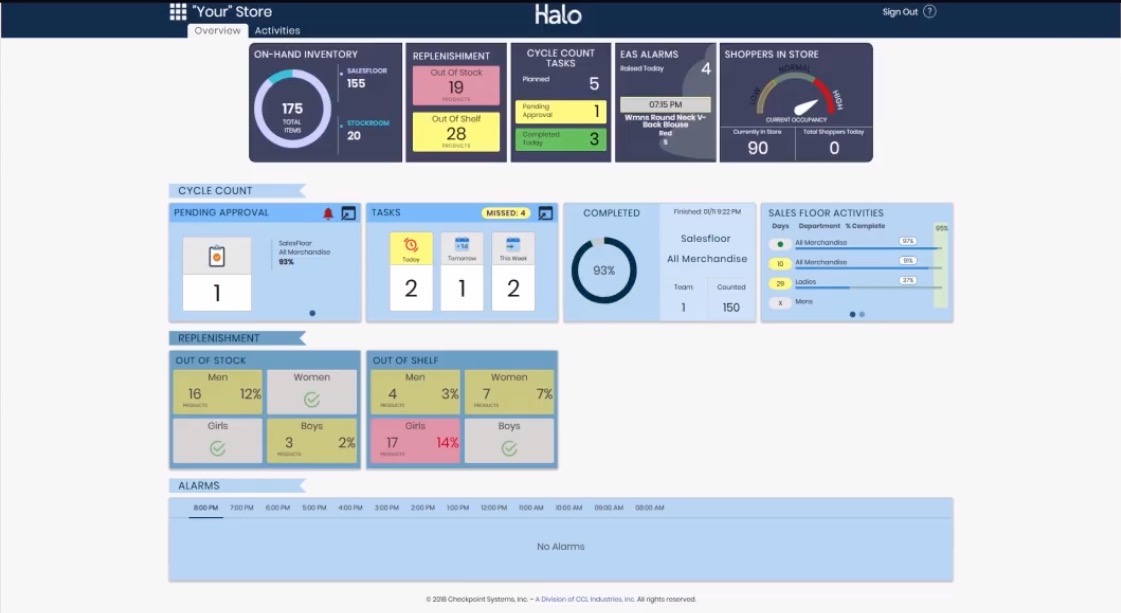Click the Cycle Count Planned 5 value

click(594, 84)
